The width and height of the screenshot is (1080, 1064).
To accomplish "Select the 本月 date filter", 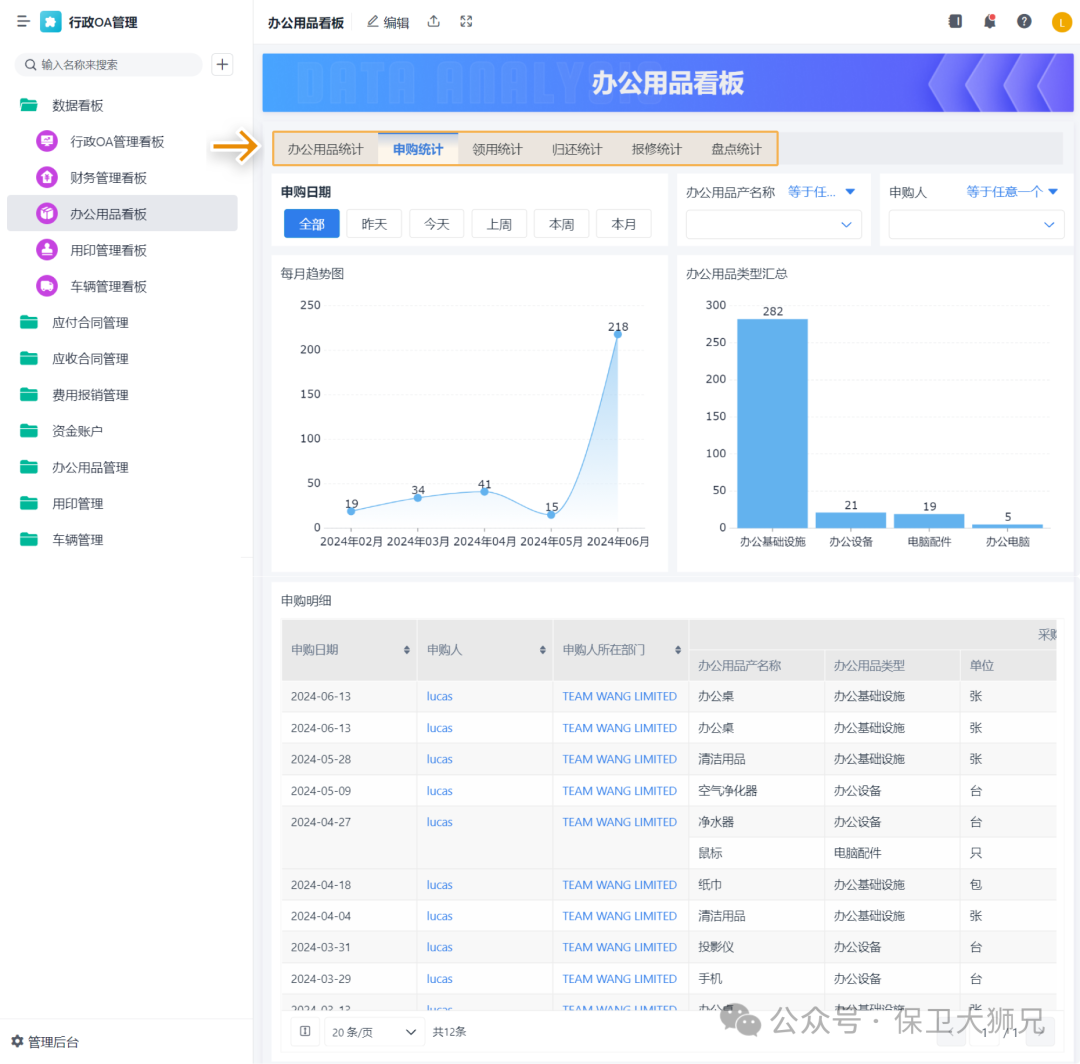I will coord(623,224).
